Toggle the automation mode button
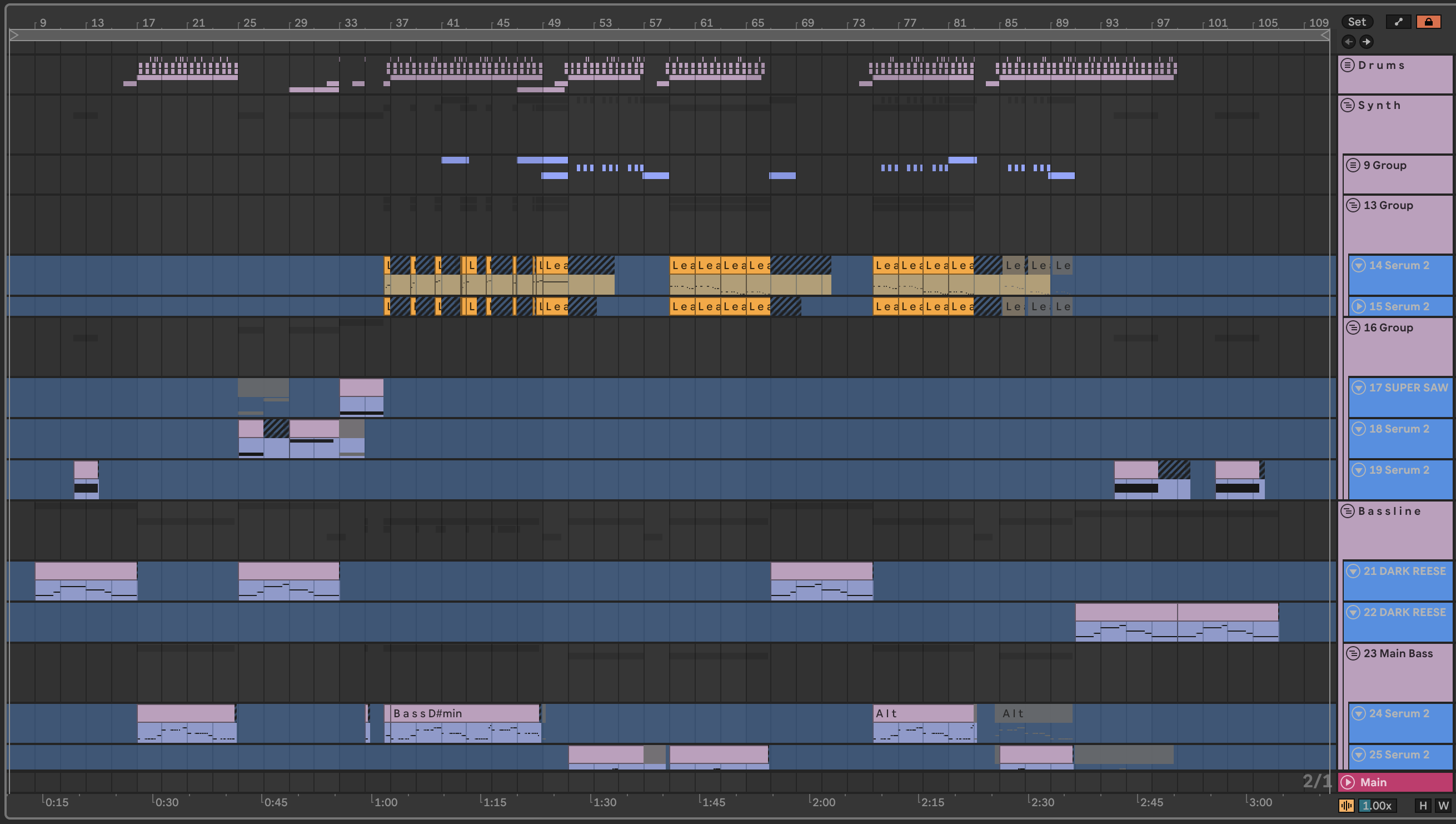Viewport: 1456px width, 824px height. click(x=1398, y=22)
